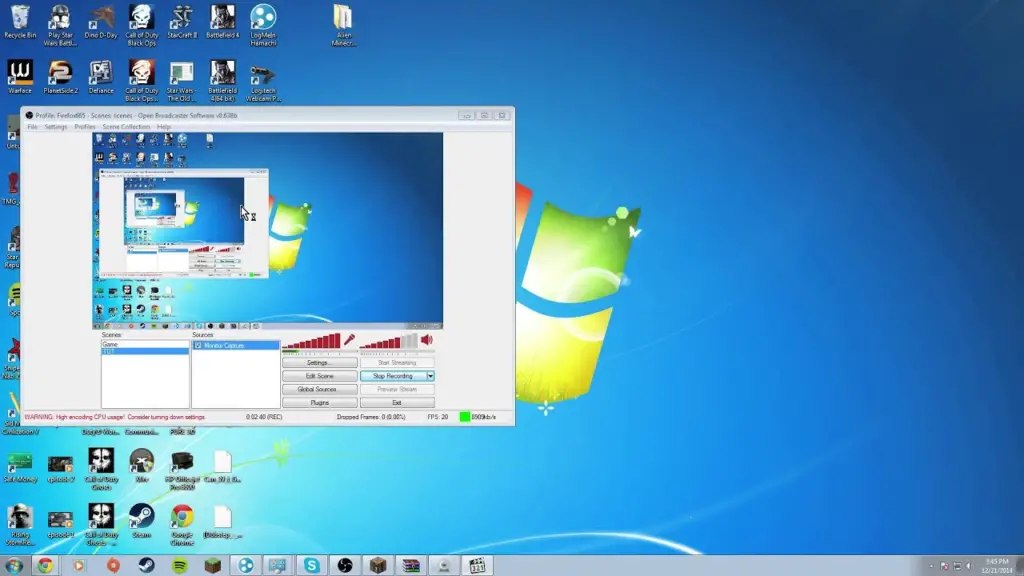Open the Scene Collection menu
The width and height of the screenshot is (1024, 576).
(126, 127)
